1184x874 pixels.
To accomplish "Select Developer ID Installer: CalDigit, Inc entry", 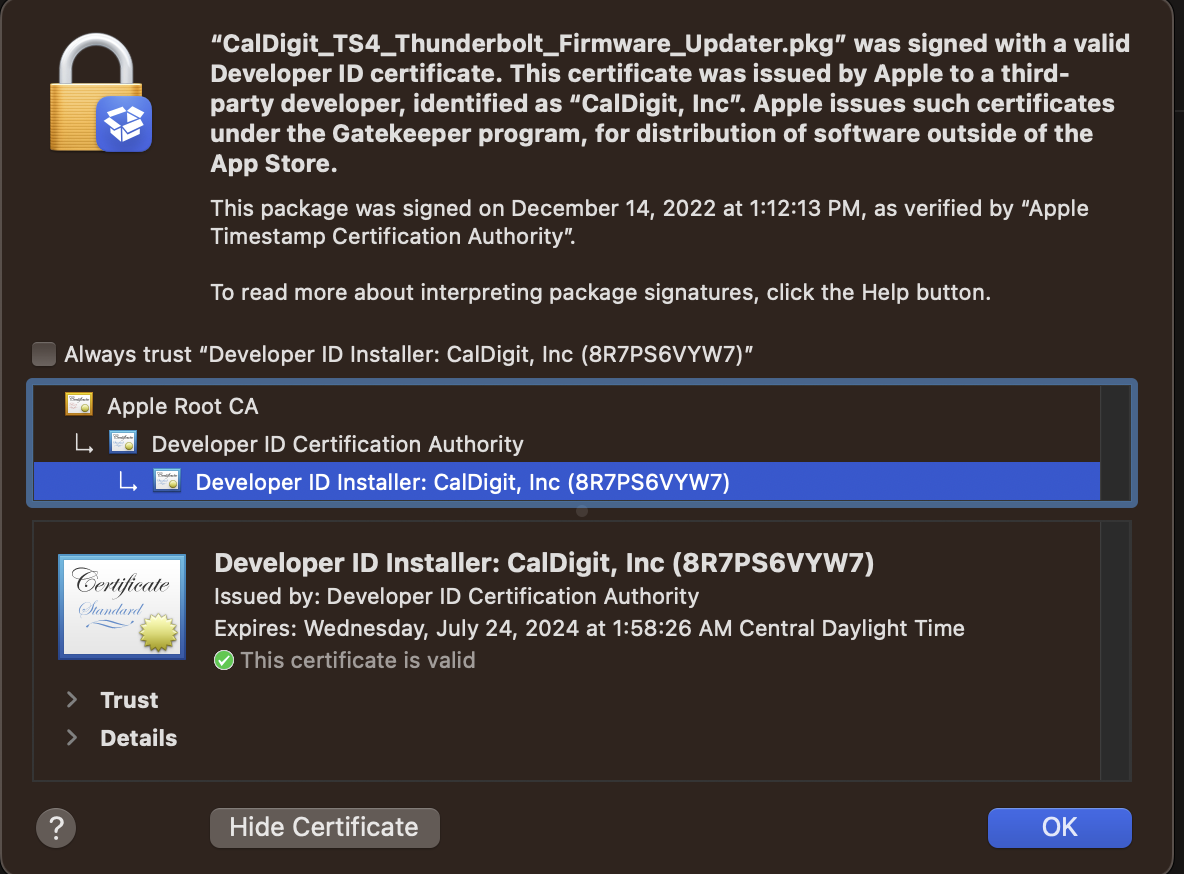I will (462, 482).
